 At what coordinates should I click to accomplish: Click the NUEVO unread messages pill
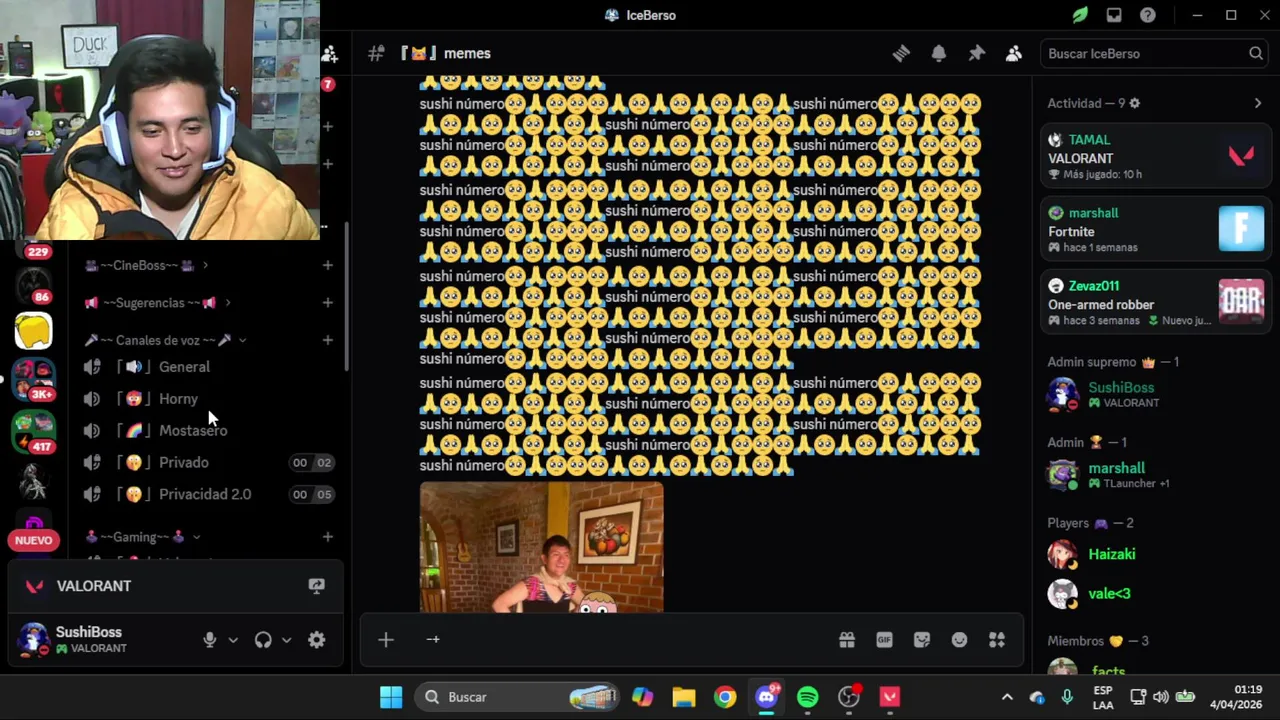(33, 540)
